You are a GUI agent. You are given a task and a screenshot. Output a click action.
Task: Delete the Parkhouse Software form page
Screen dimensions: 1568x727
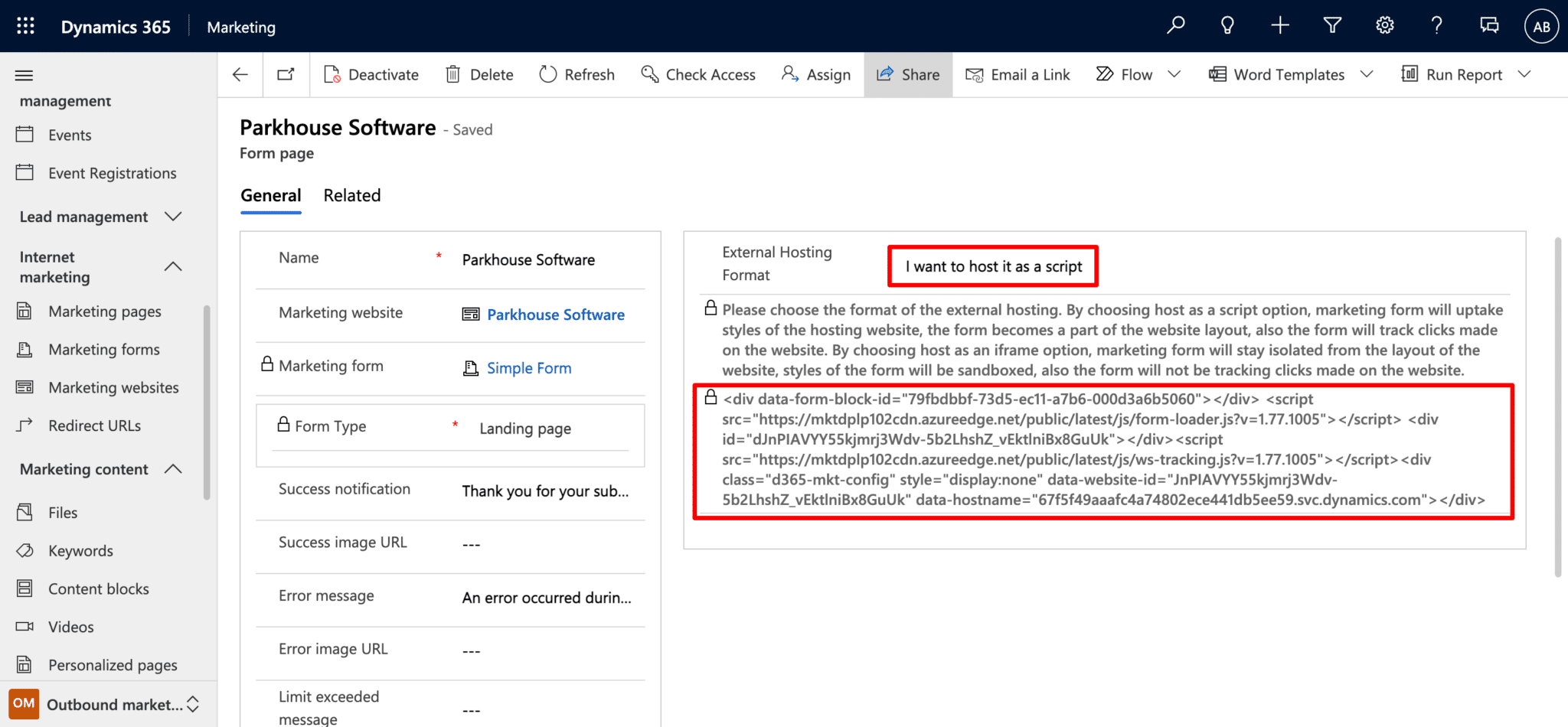pos(479,74)
